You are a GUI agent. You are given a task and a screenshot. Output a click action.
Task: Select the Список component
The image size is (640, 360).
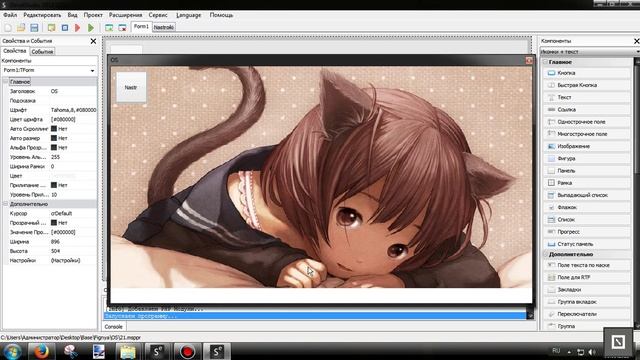[x=587, y=220]
